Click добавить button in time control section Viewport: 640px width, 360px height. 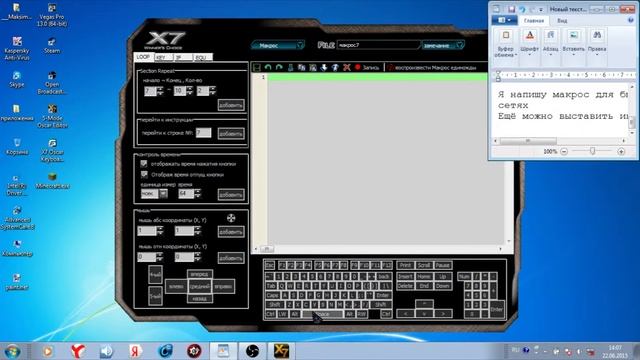[231, 194]
